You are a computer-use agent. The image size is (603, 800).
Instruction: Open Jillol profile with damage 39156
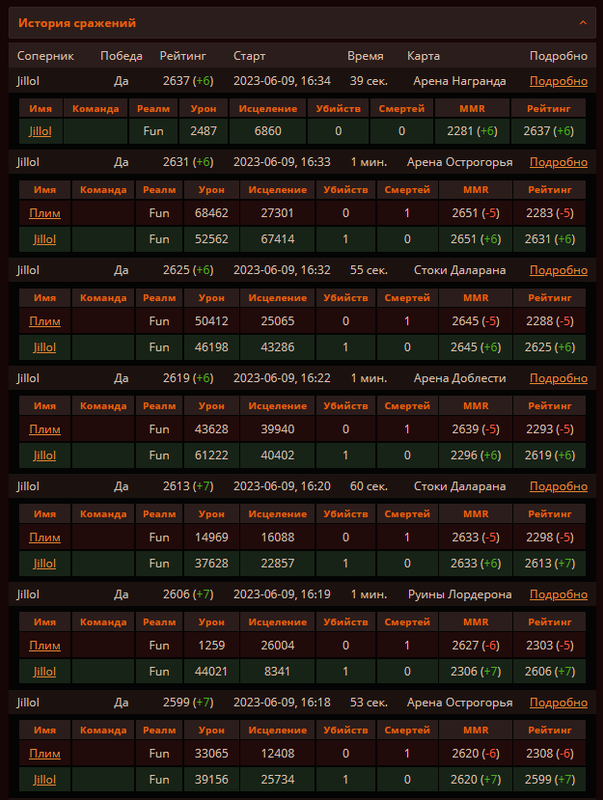(x=45, y=780)
